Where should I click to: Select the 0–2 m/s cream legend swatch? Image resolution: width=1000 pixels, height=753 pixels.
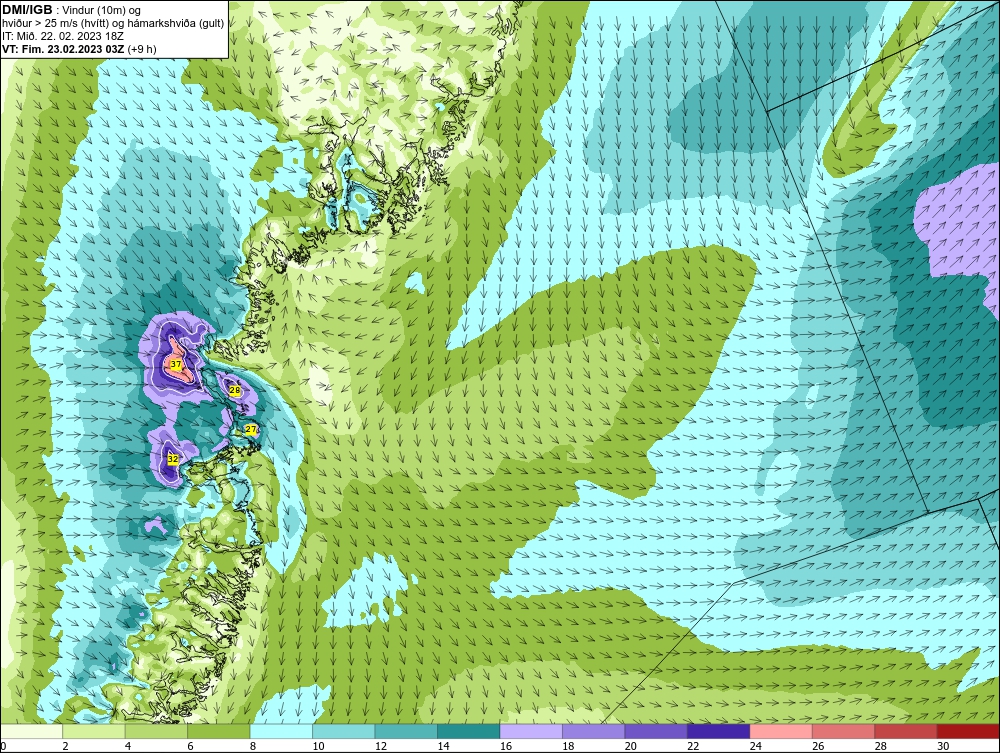[x=31, y=731]
